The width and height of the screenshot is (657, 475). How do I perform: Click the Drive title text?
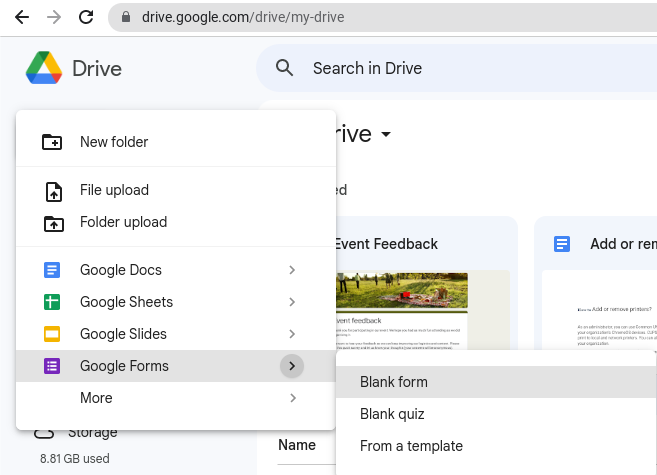(x=97, y=68)
